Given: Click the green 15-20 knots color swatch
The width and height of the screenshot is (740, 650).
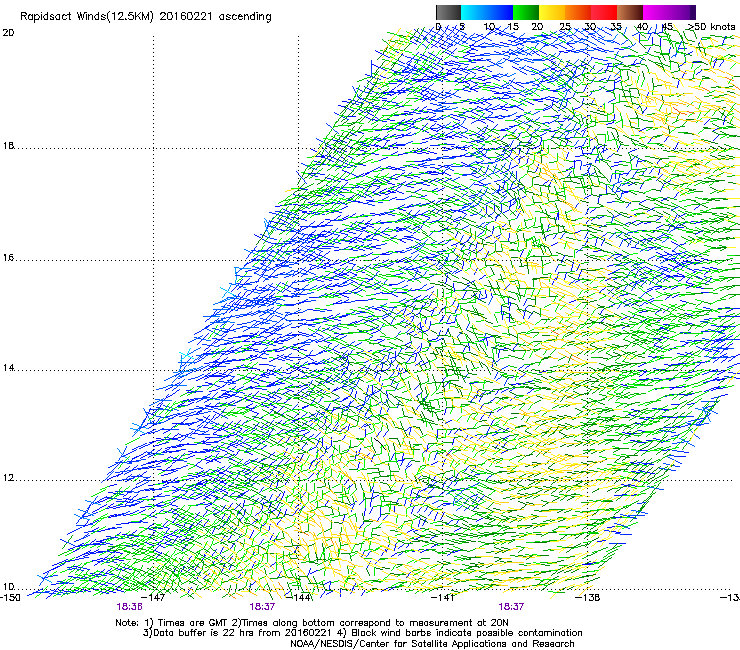Looking at the screenshot, I should 526,12.
